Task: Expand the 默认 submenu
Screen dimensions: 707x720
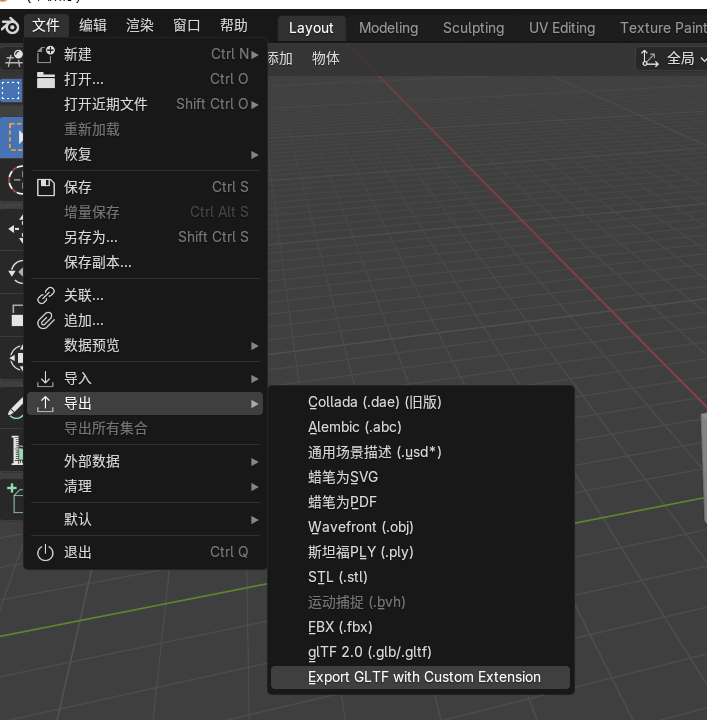Action: tap(254, 520)
